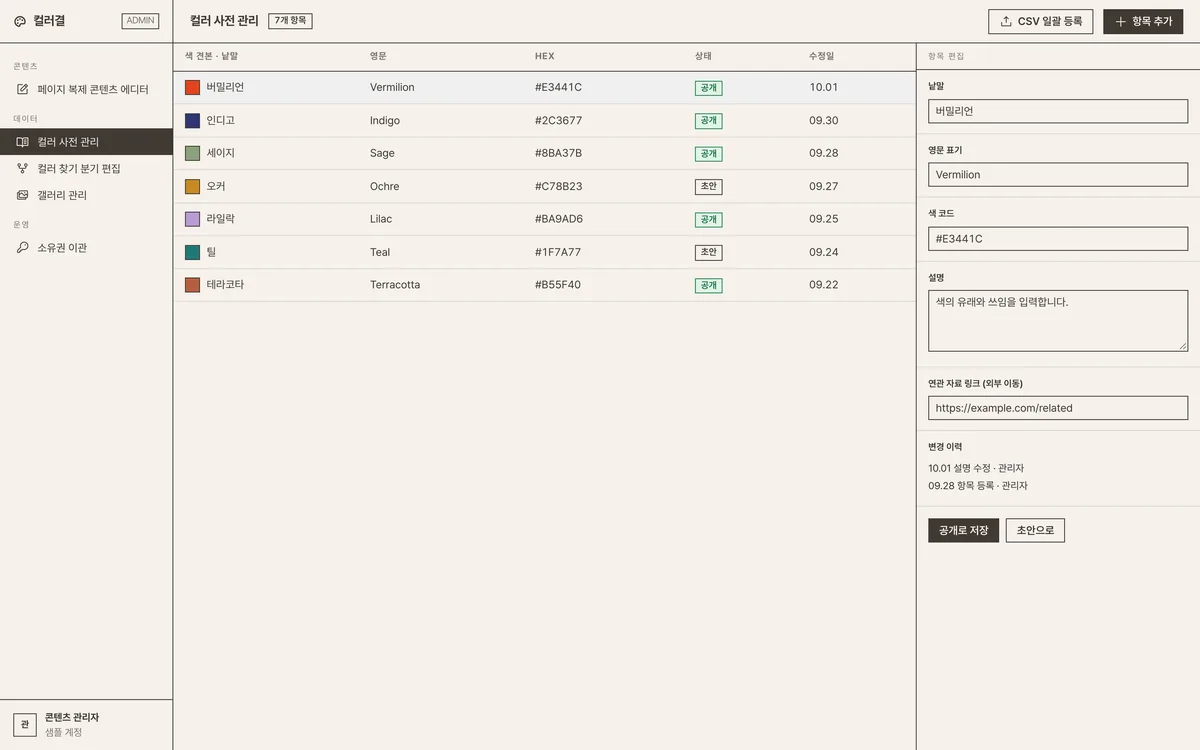Open 페이지 복제 콘텐츠 에디터 in the sidebar
This screenshot has width=1200, height=750.
coord(86,89)
